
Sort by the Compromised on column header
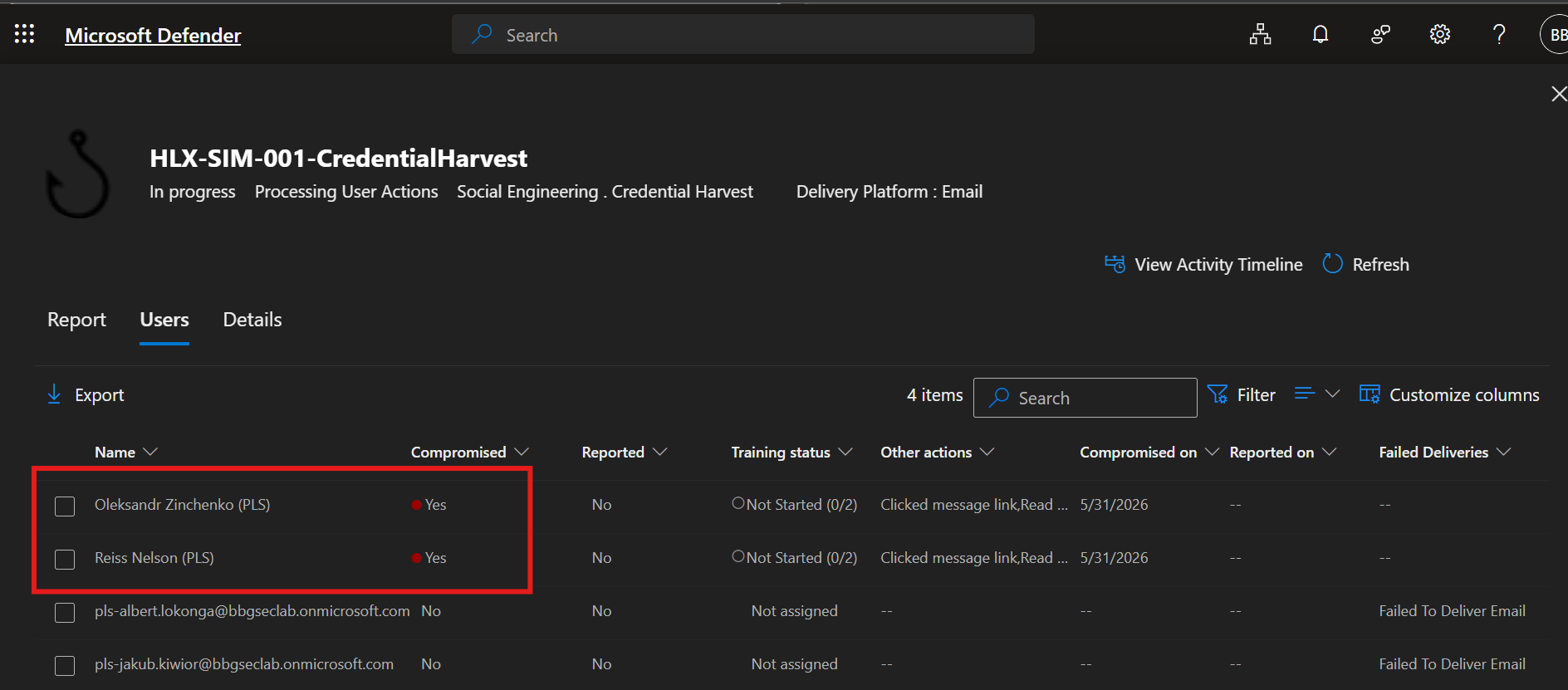pos(1149,453)
